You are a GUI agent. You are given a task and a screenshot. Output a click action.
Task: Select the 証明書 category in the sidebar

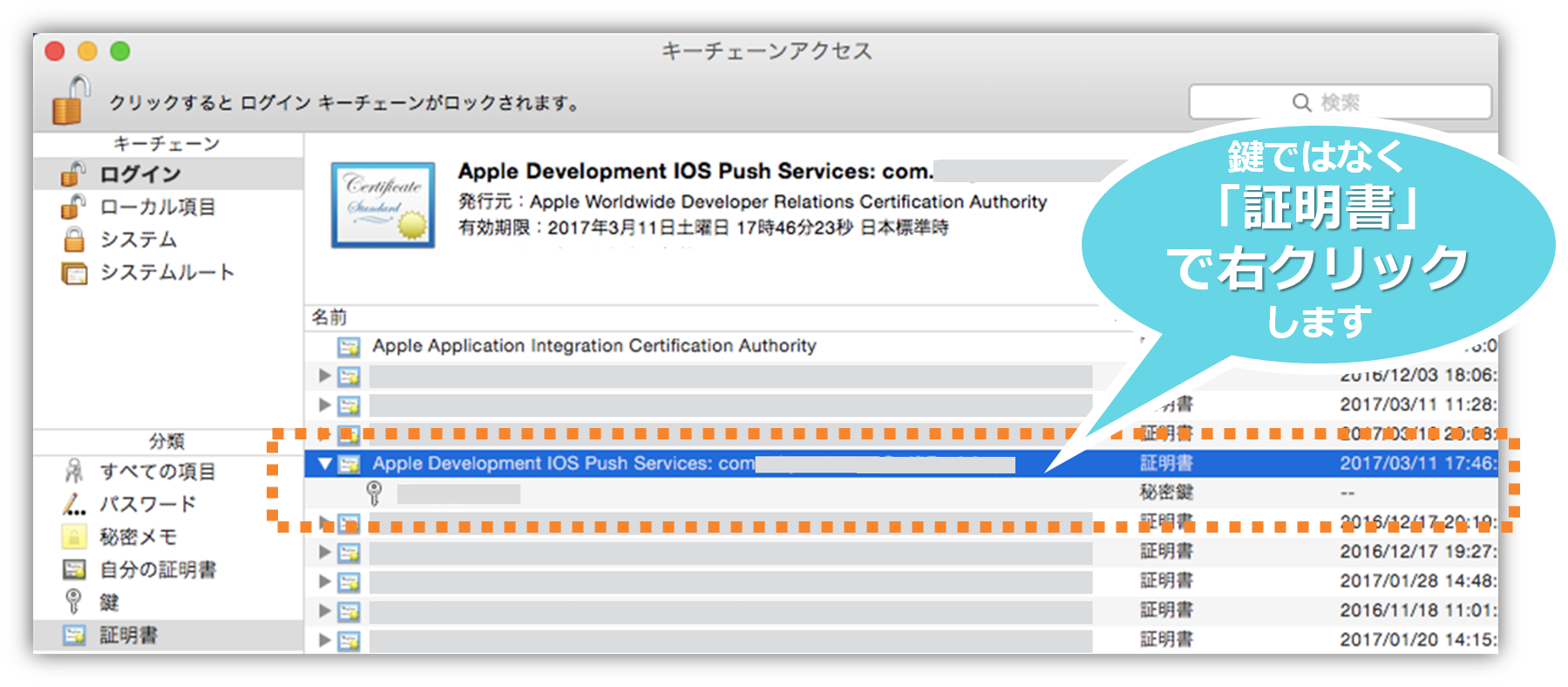168,636
